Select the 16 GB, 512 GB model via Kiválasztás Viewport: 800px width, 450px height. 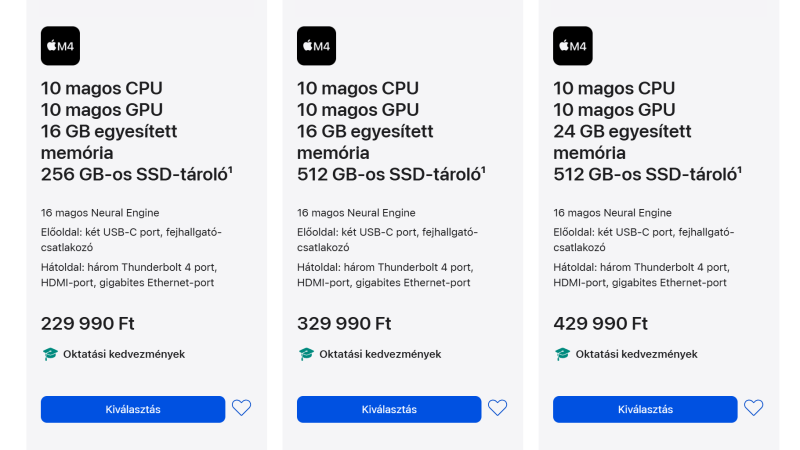(x=389, y=409)
